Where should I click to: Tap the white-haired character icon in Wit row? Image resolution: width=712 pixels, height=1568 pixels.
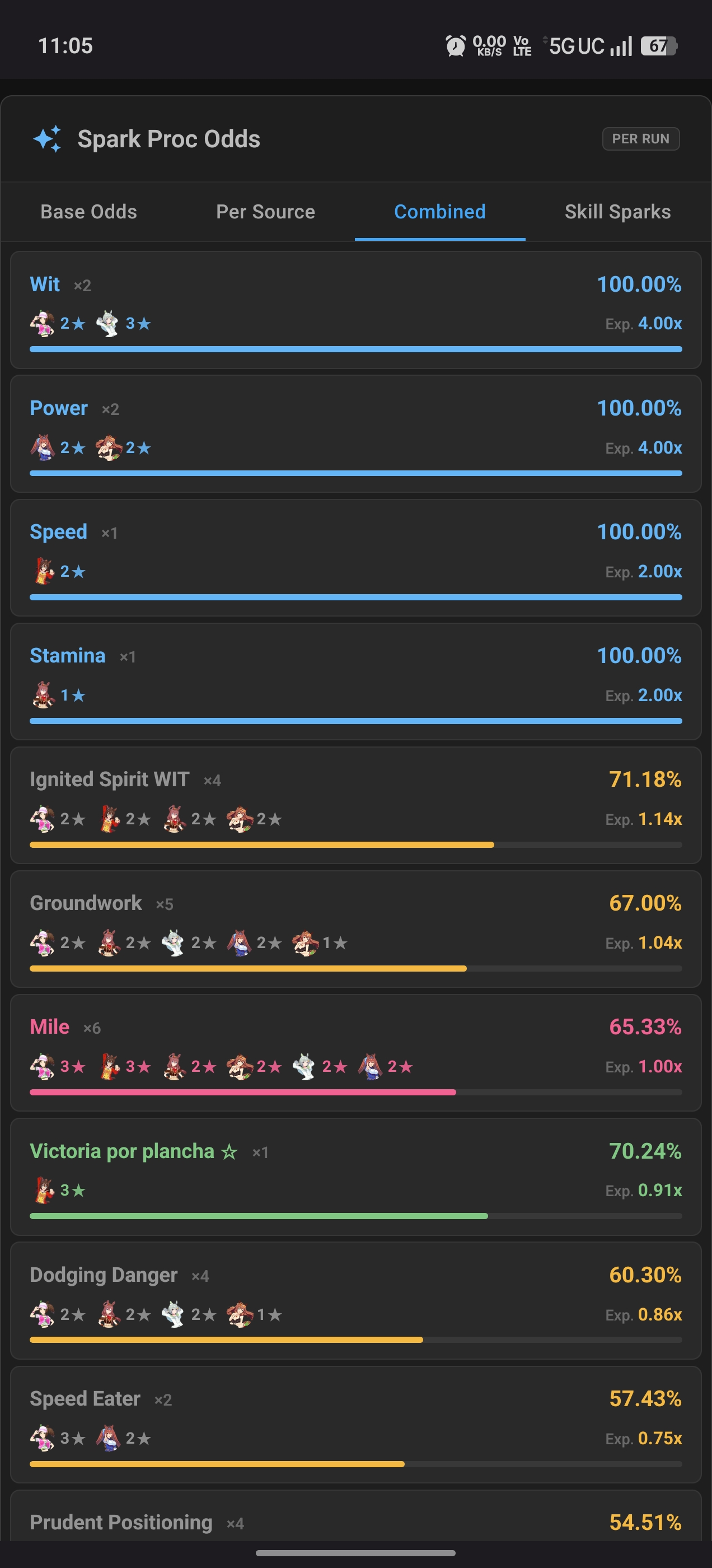tap(107, 323)
